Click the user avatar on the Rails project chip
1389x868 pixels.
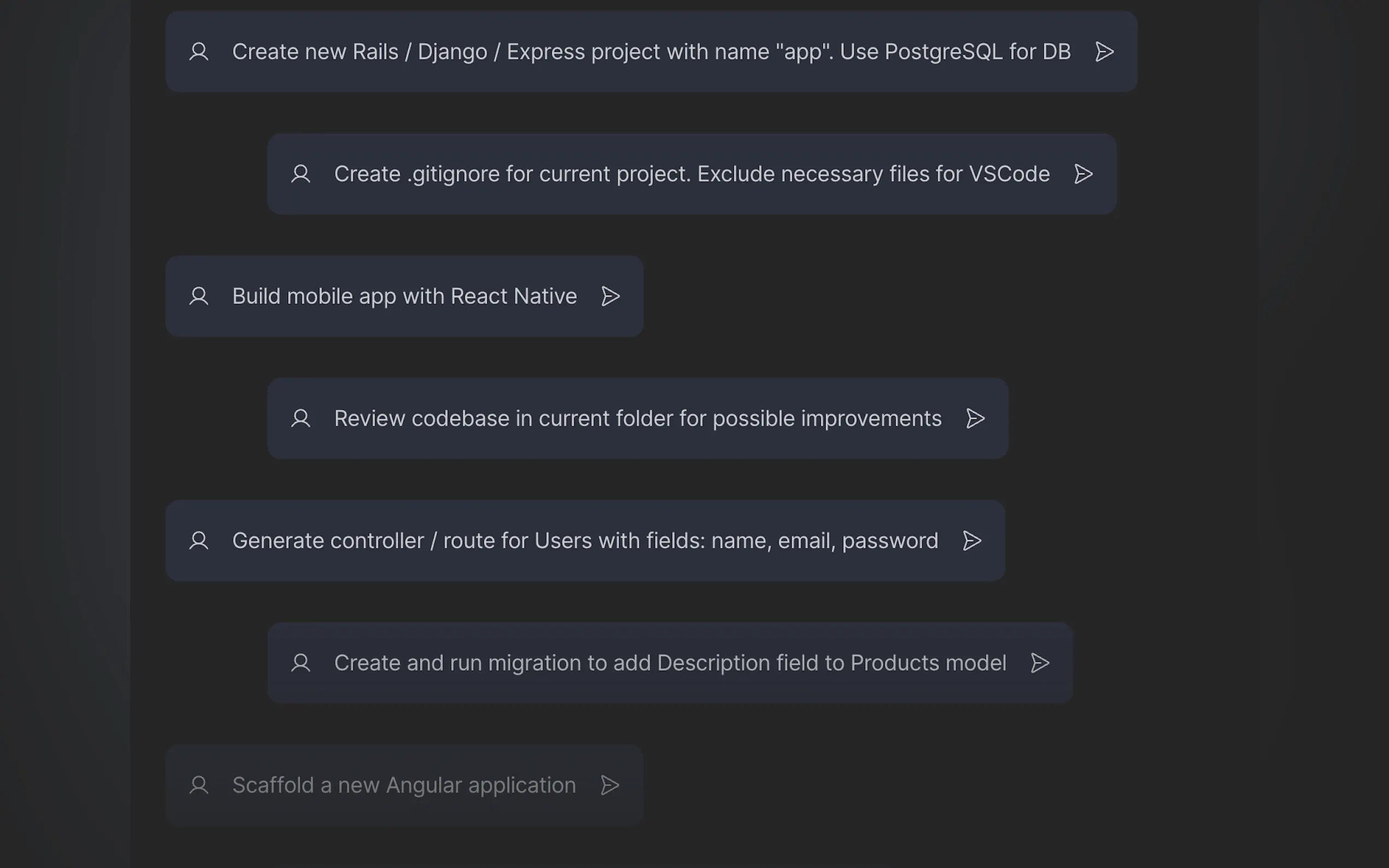(199, 52)
